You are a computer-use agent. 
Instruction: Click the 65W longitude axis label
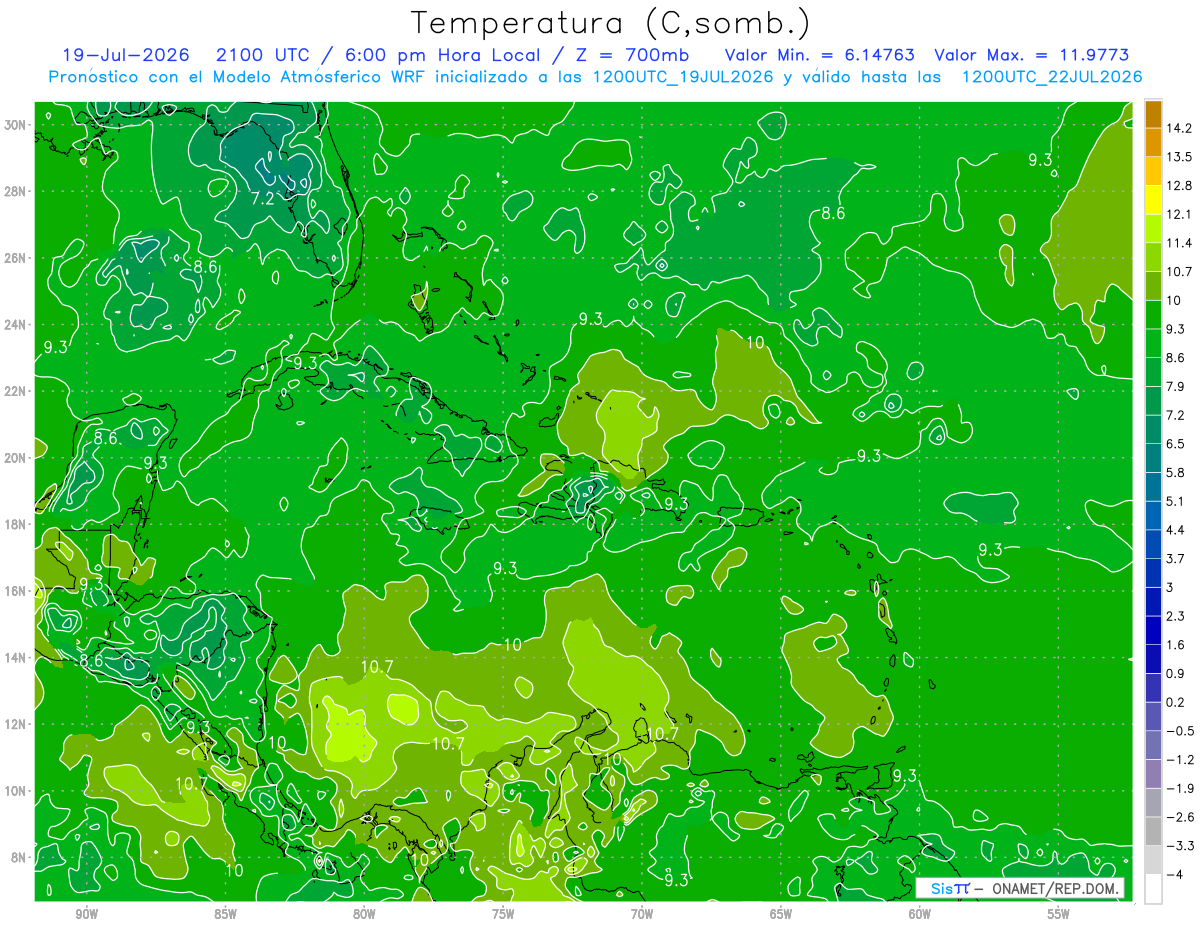781,914
